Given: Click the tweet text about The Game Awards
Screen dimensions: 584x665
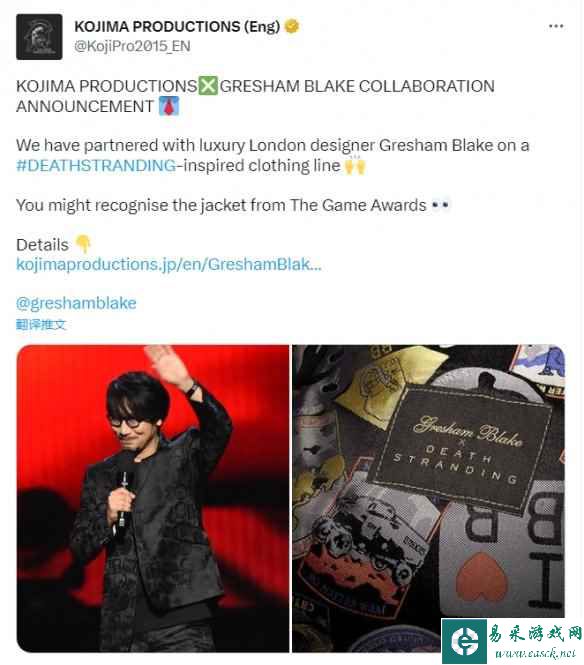Looking at the screenshot, I should click(221, 205).
